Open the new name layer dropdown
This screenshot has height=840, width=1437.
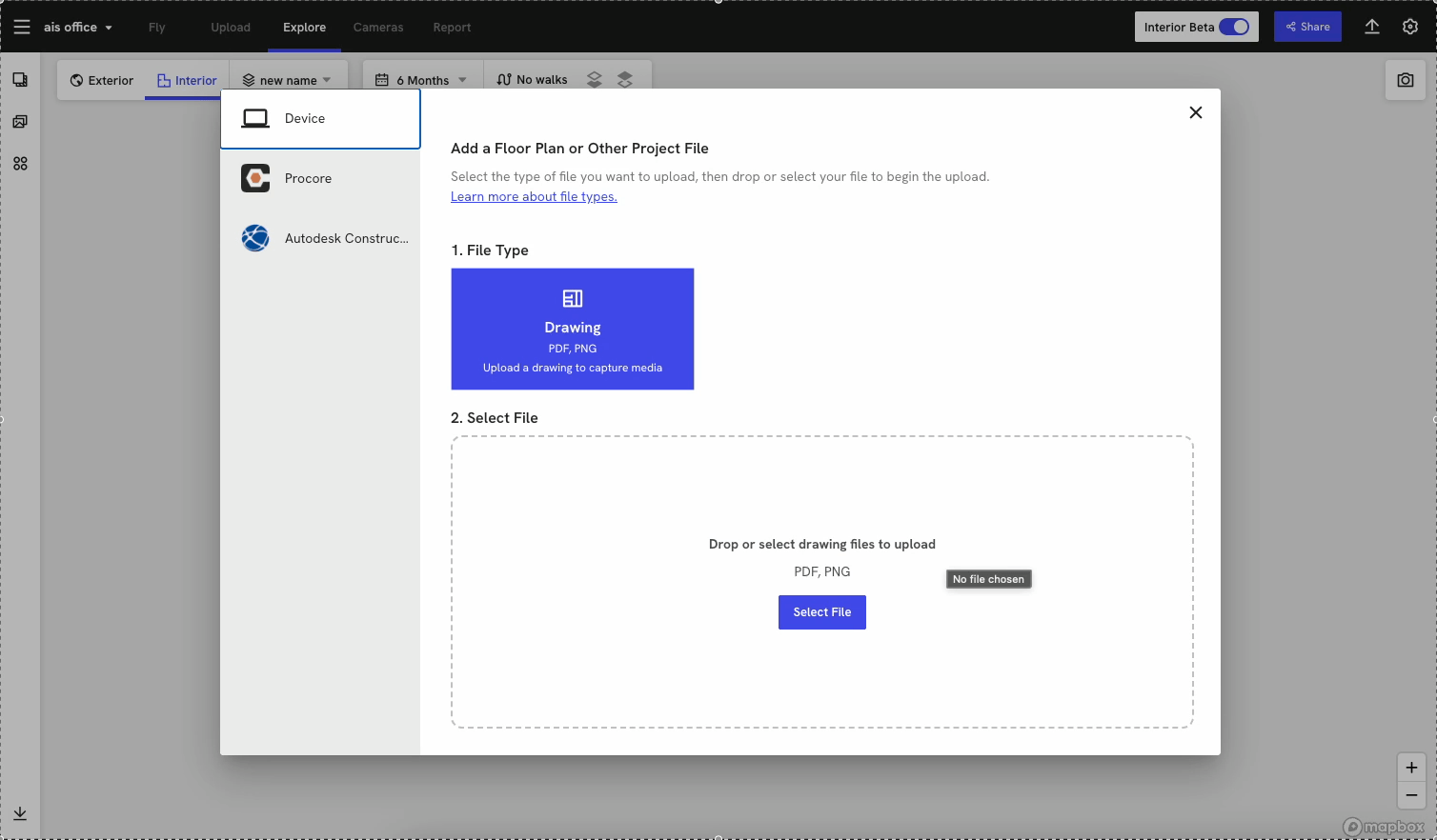[x=287, y=80]
